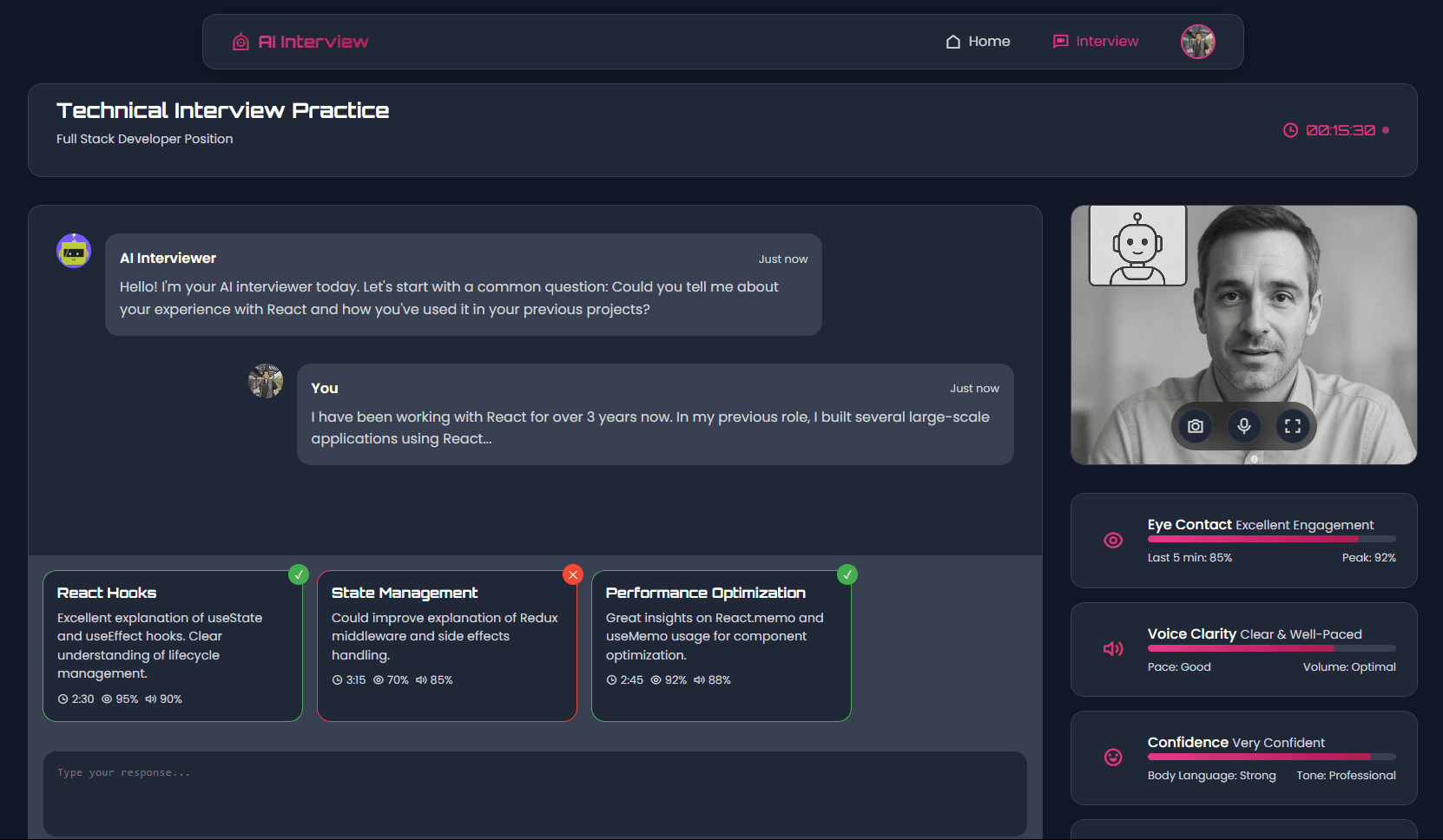The height and width of the screenshot is (840, 1443).
Task: Click the Confidence smiley face icon
Action: pos(1113,758)
